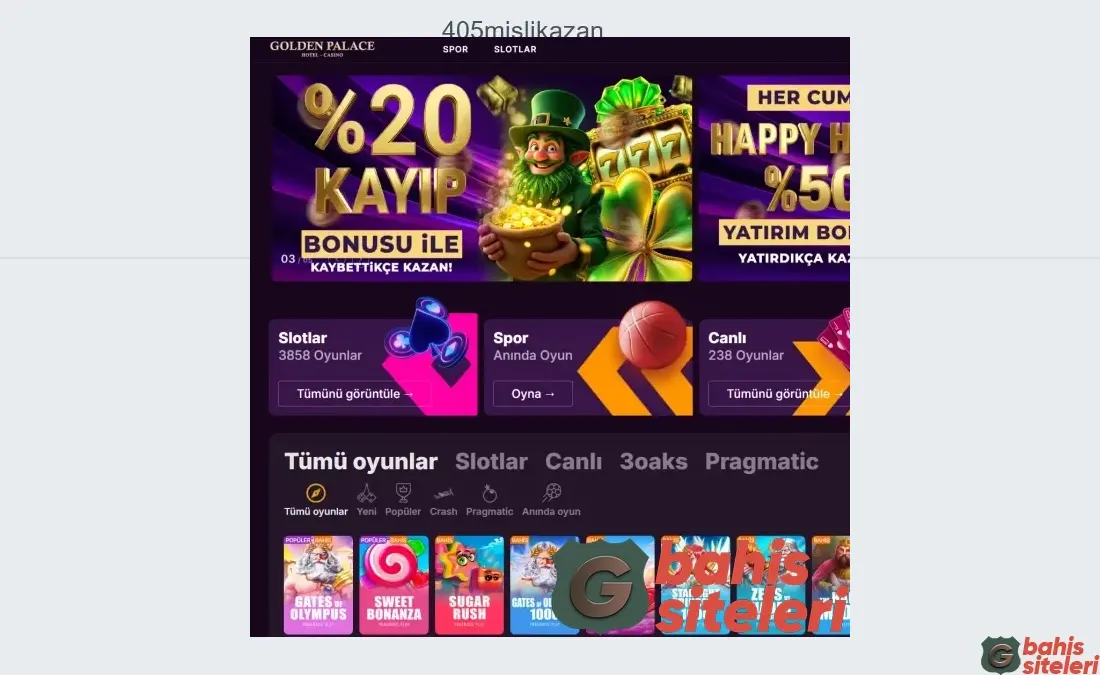Viewport: 1100px width, 675px height.
Task: Open the SLOTLAR menu item
Action: coord(515,49)
